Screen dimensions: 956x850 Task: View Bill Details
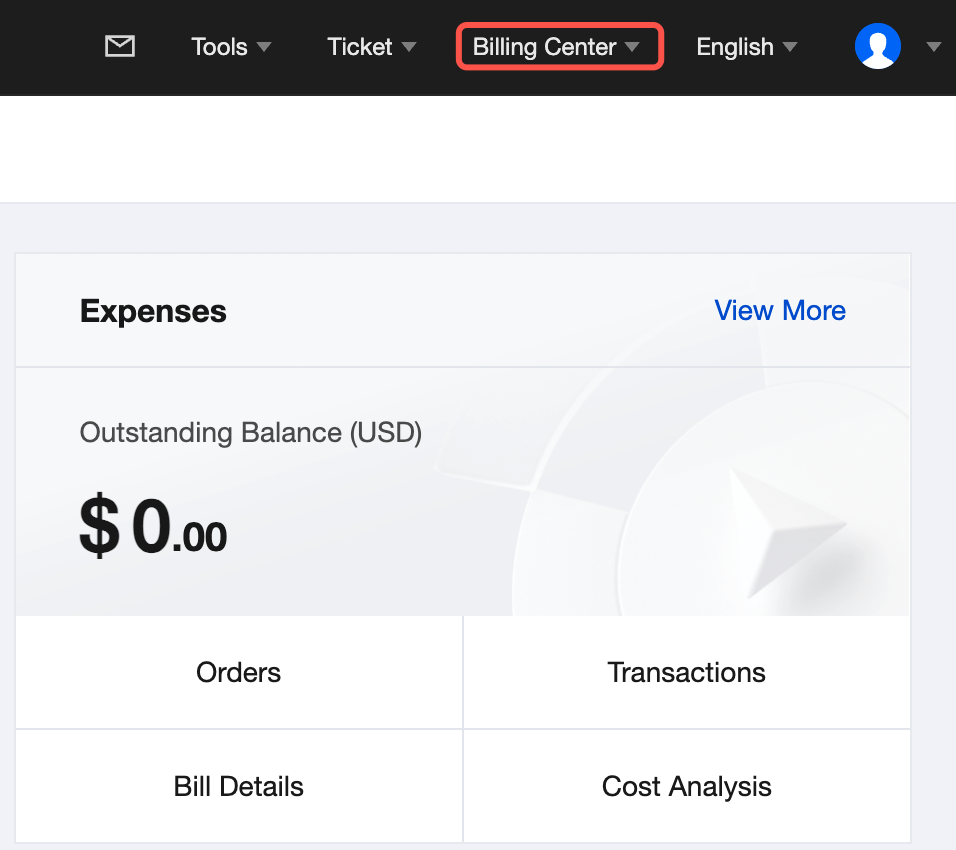pyautogui.click(x=239, y=786)
